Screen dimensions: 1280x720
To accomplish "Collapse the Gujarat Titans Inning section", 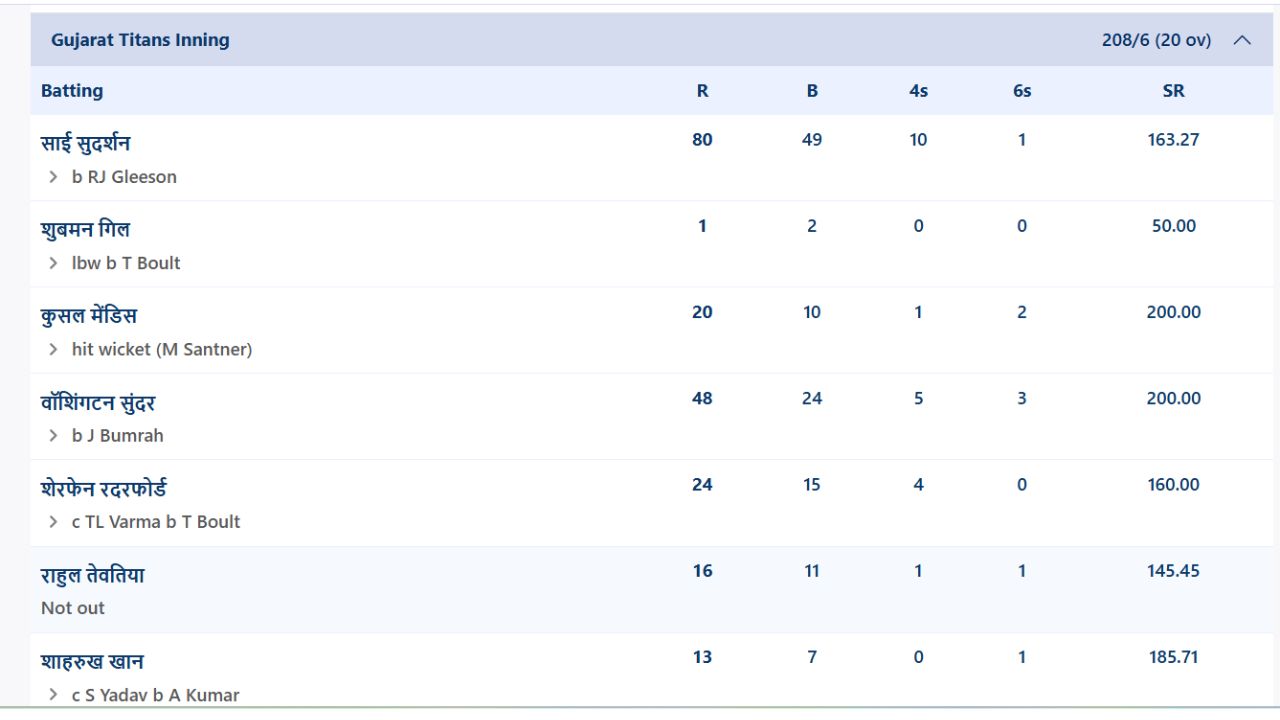I will coord(1242,40).
